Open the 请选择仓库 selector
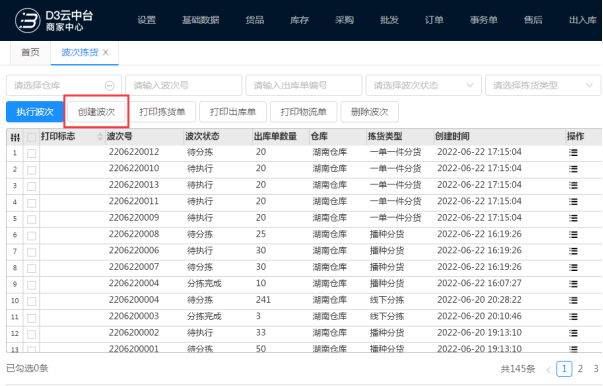This screenshot has height=386, width=603. point(64,85)
